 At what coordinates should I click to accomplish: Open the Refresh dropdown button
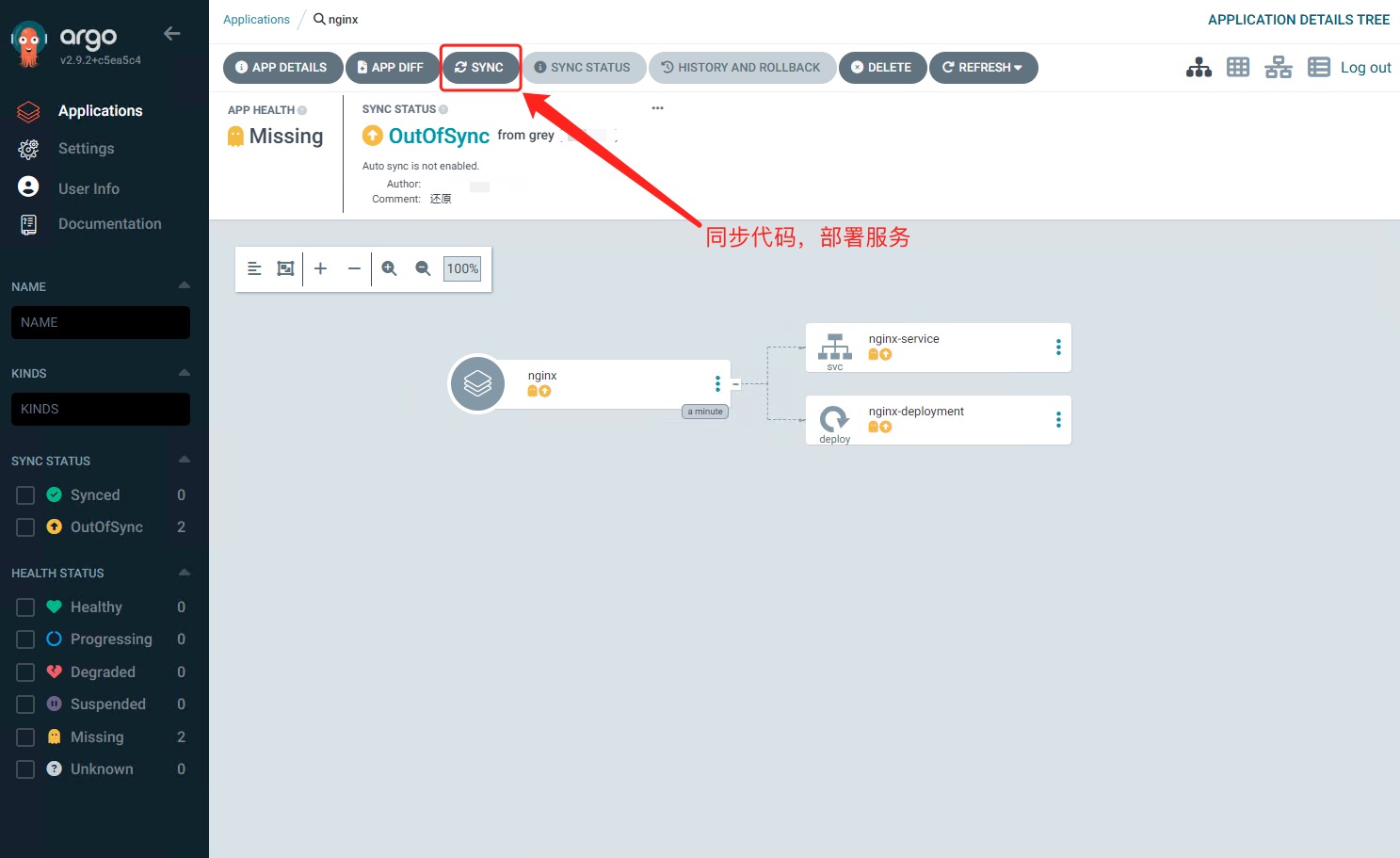click(x=983, y=68)
